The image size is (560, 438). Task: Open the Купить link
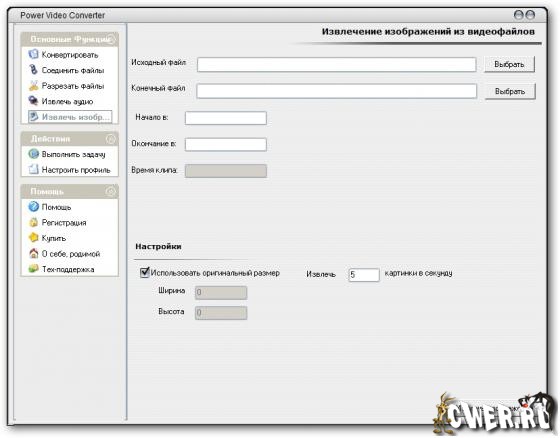click(x=54, y=238)
